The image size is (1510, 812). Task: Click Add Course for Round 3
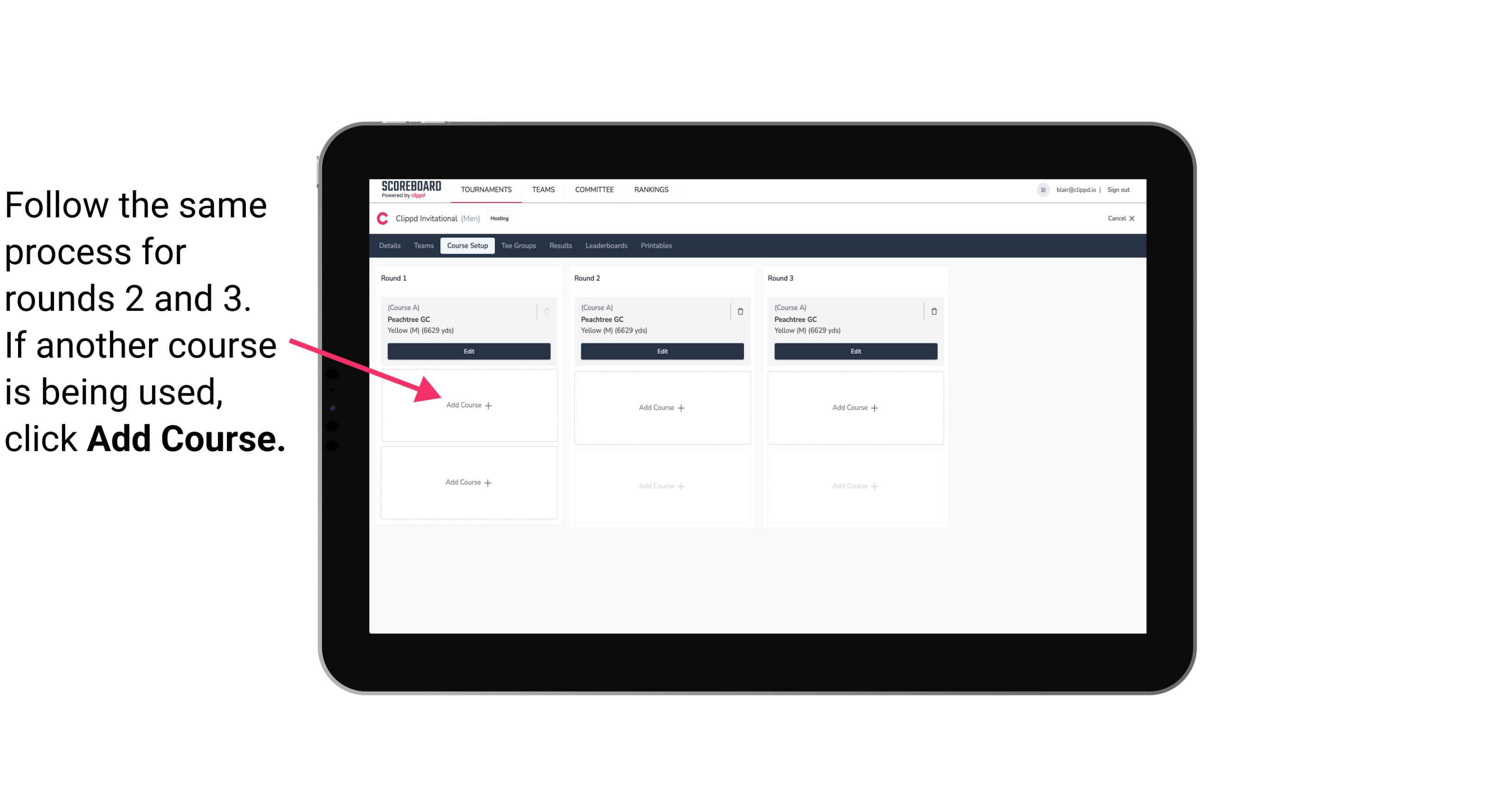point(855,407)
